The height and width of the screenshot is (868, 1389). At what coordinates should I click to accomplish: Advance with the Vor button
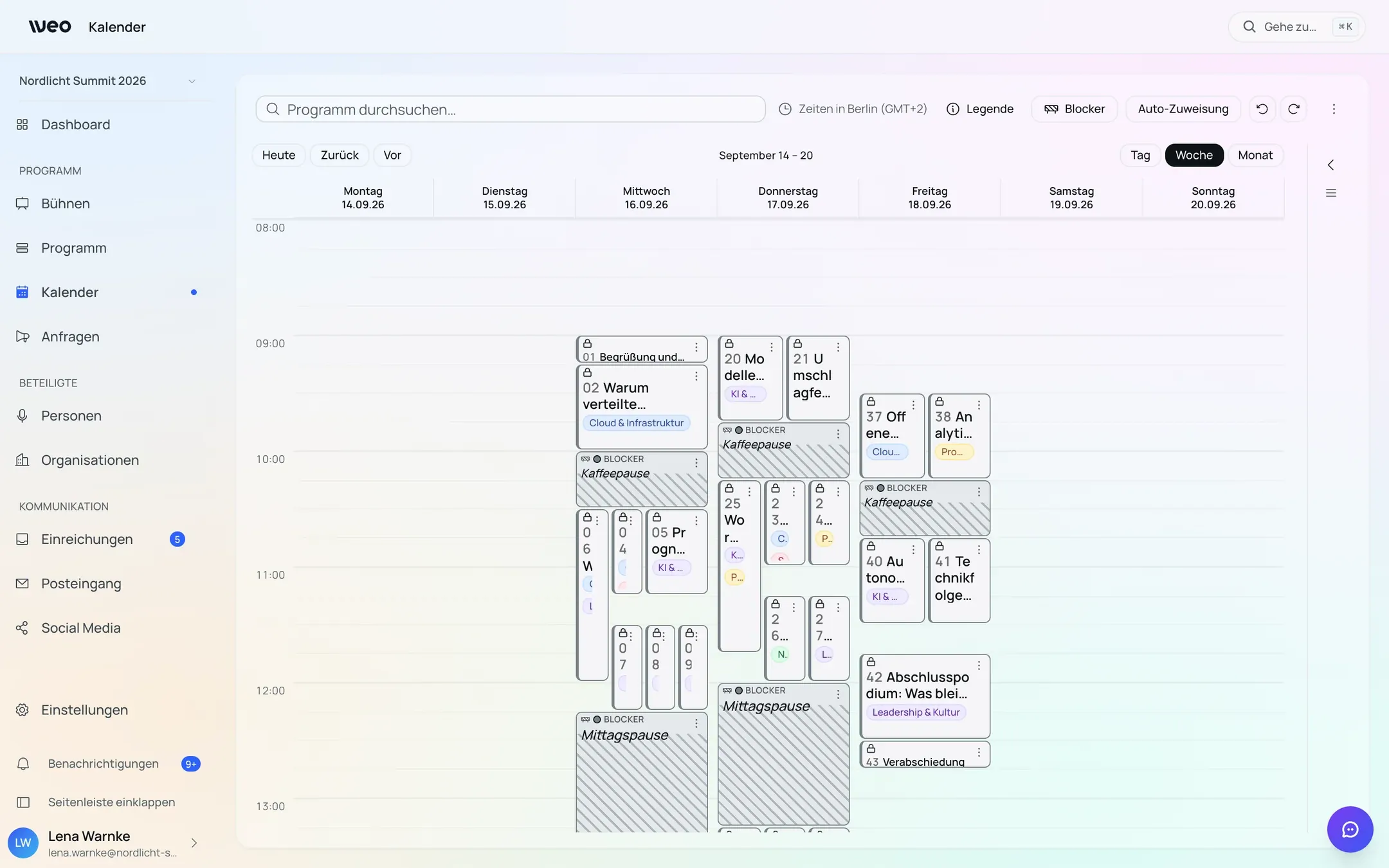[392, 156]
